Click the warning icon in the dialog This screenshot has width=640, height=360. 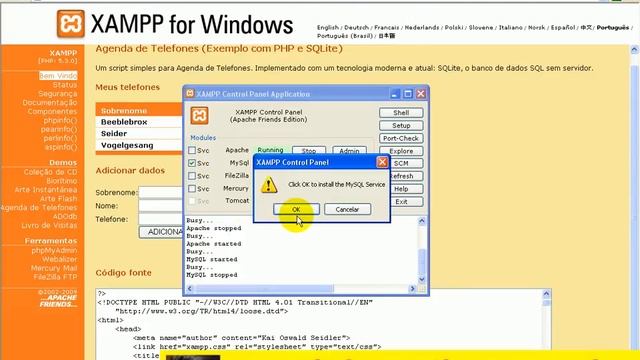(x=269, y=185)
